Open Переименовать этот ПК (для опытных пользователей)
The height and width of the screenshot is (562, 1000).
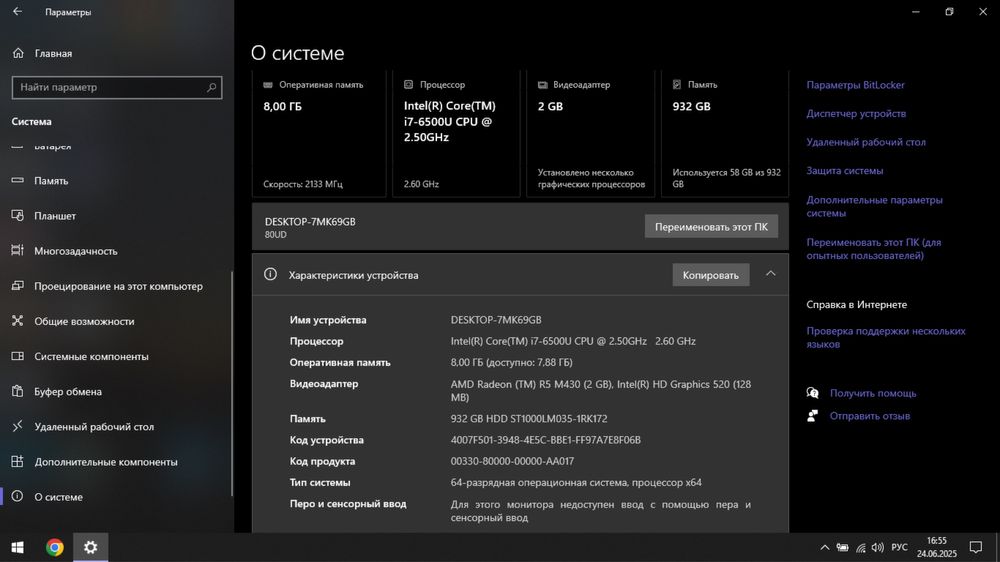[x=873, y=249]
